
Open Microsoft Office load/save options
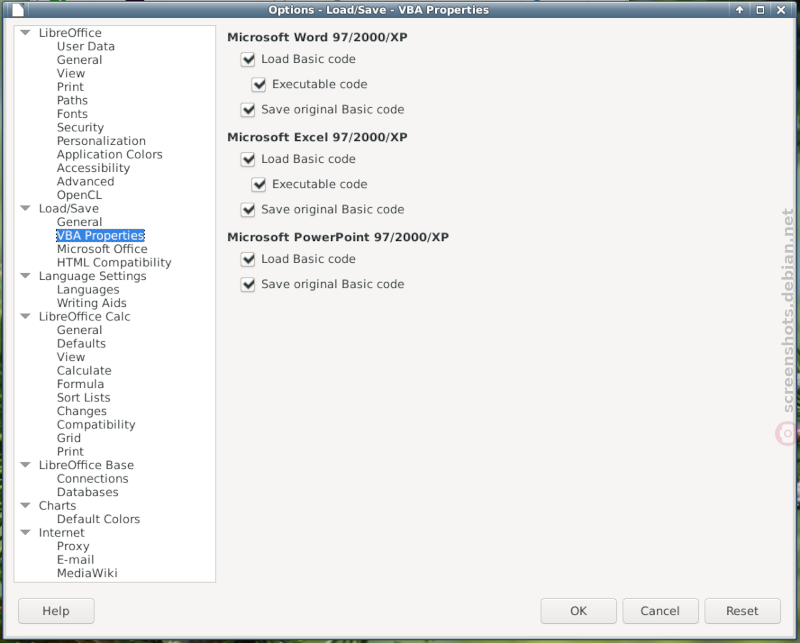102,249
